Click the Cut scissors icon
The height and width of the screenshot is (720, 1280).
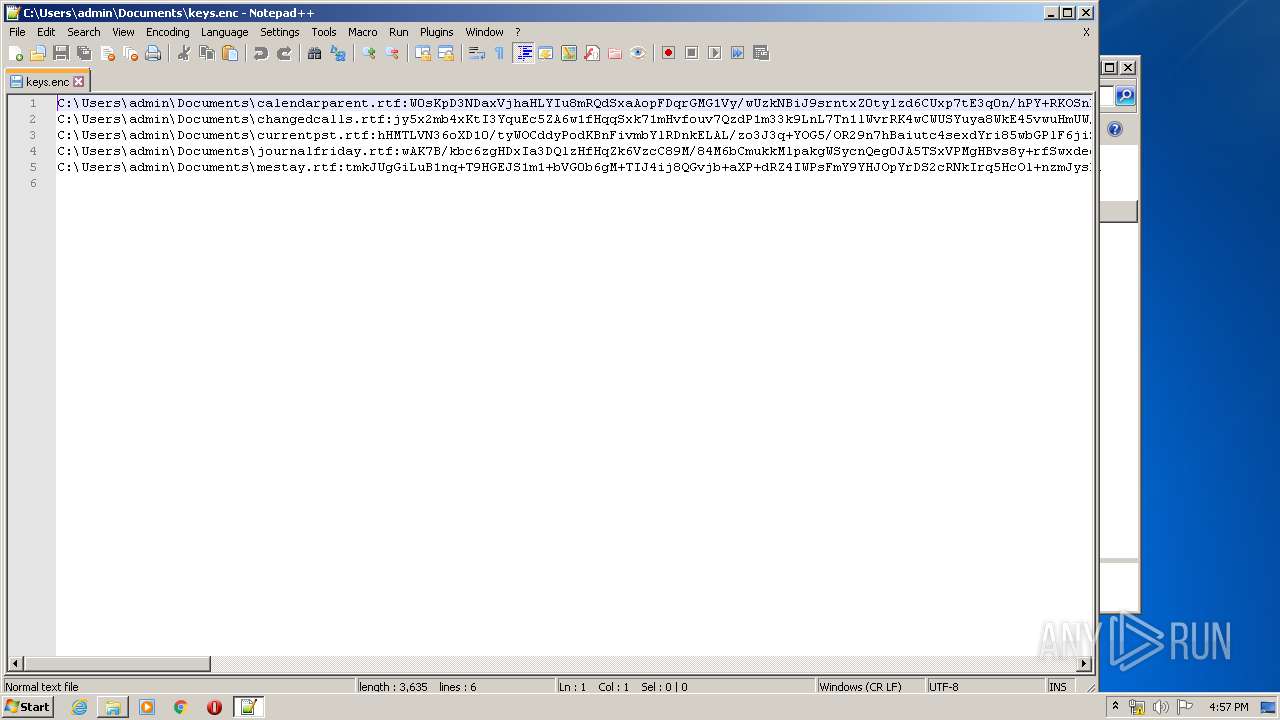pyautogui.click(x=184, y=53)
